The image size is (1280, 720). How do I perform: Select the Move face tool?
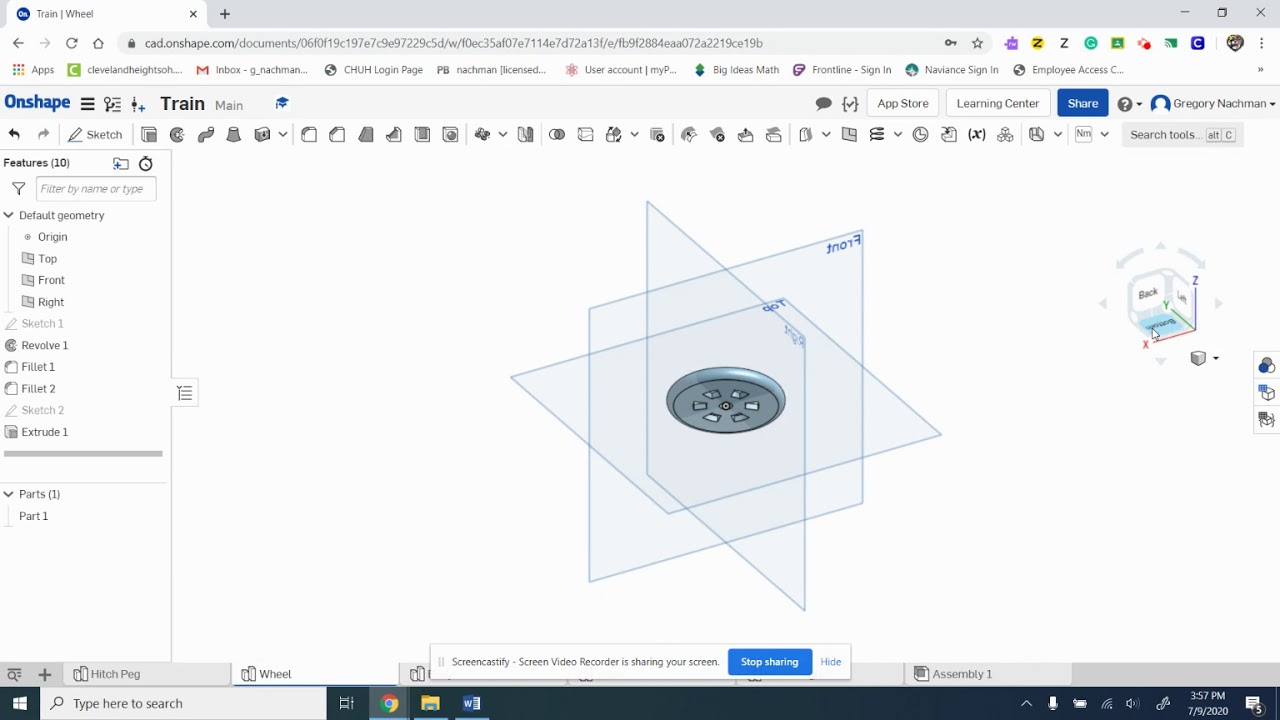(x=745, y=135)
